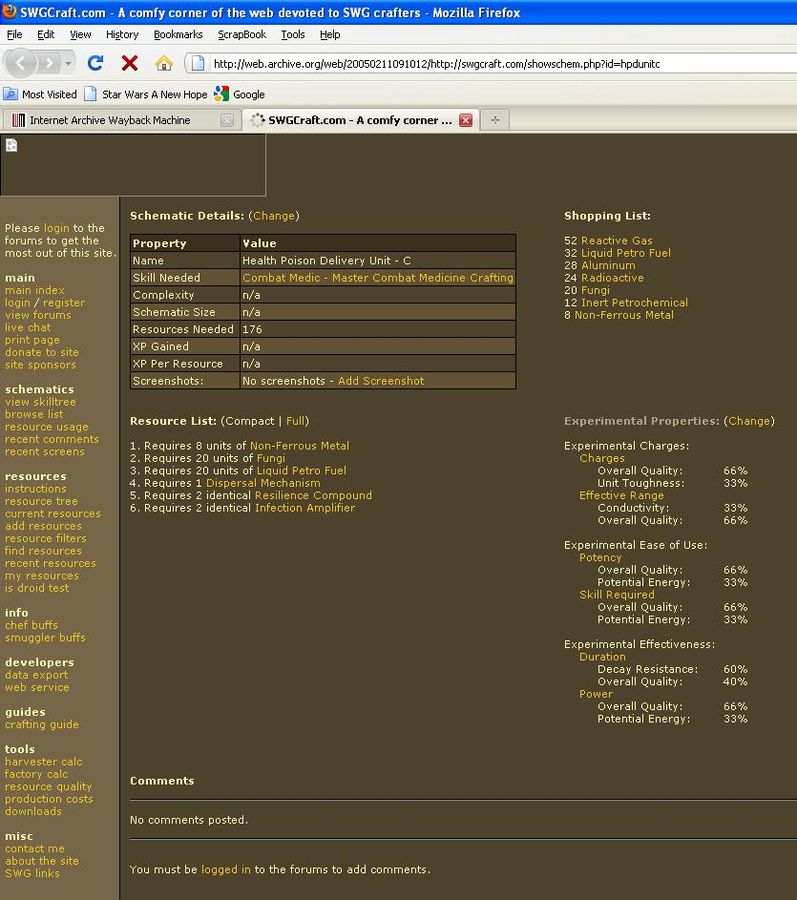Open the Most Visited bookmarks folder

[x=40, y=94]
